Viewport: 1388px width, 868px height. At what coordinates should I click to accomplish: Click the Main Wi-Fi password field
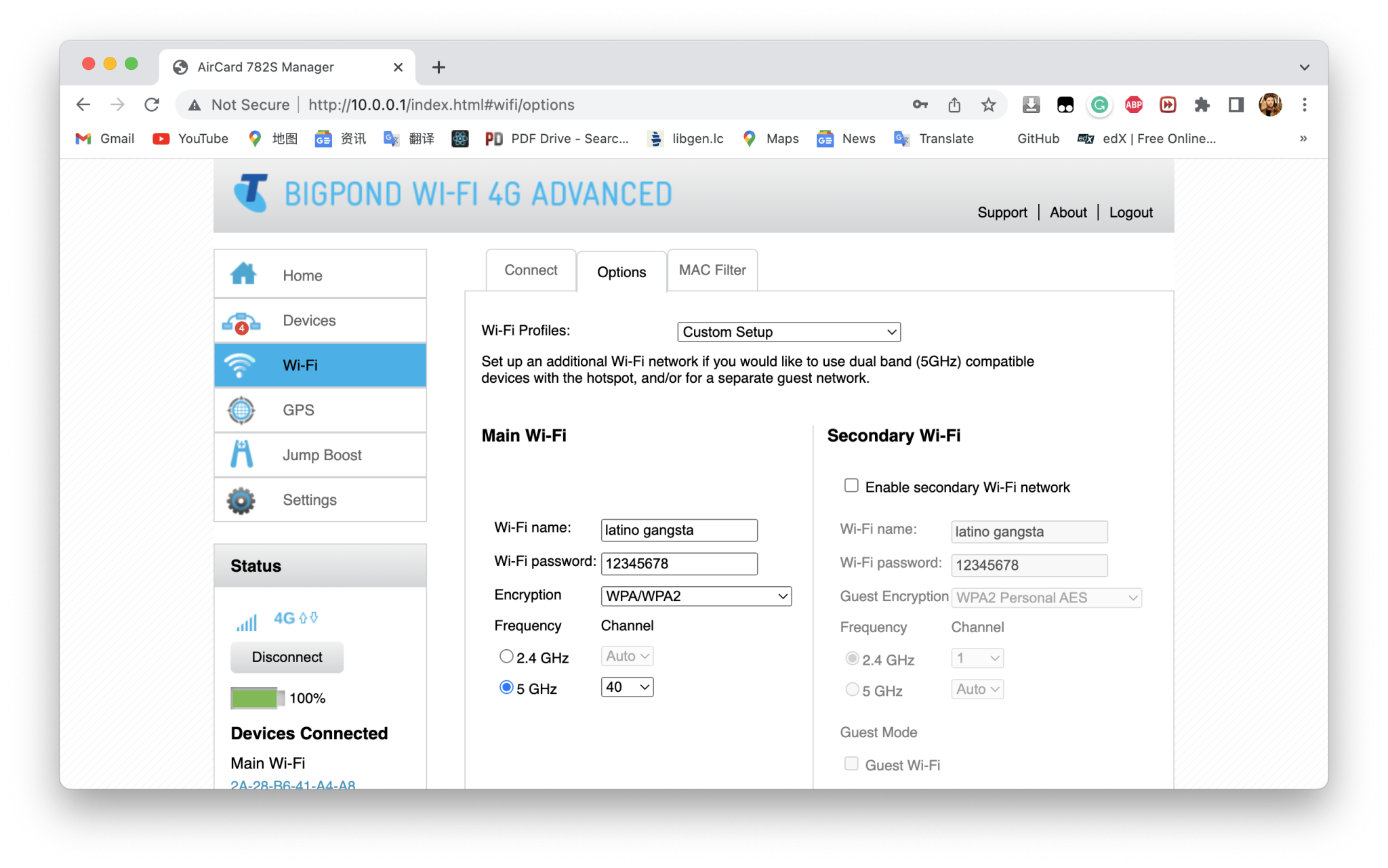[x=678, y=564]
